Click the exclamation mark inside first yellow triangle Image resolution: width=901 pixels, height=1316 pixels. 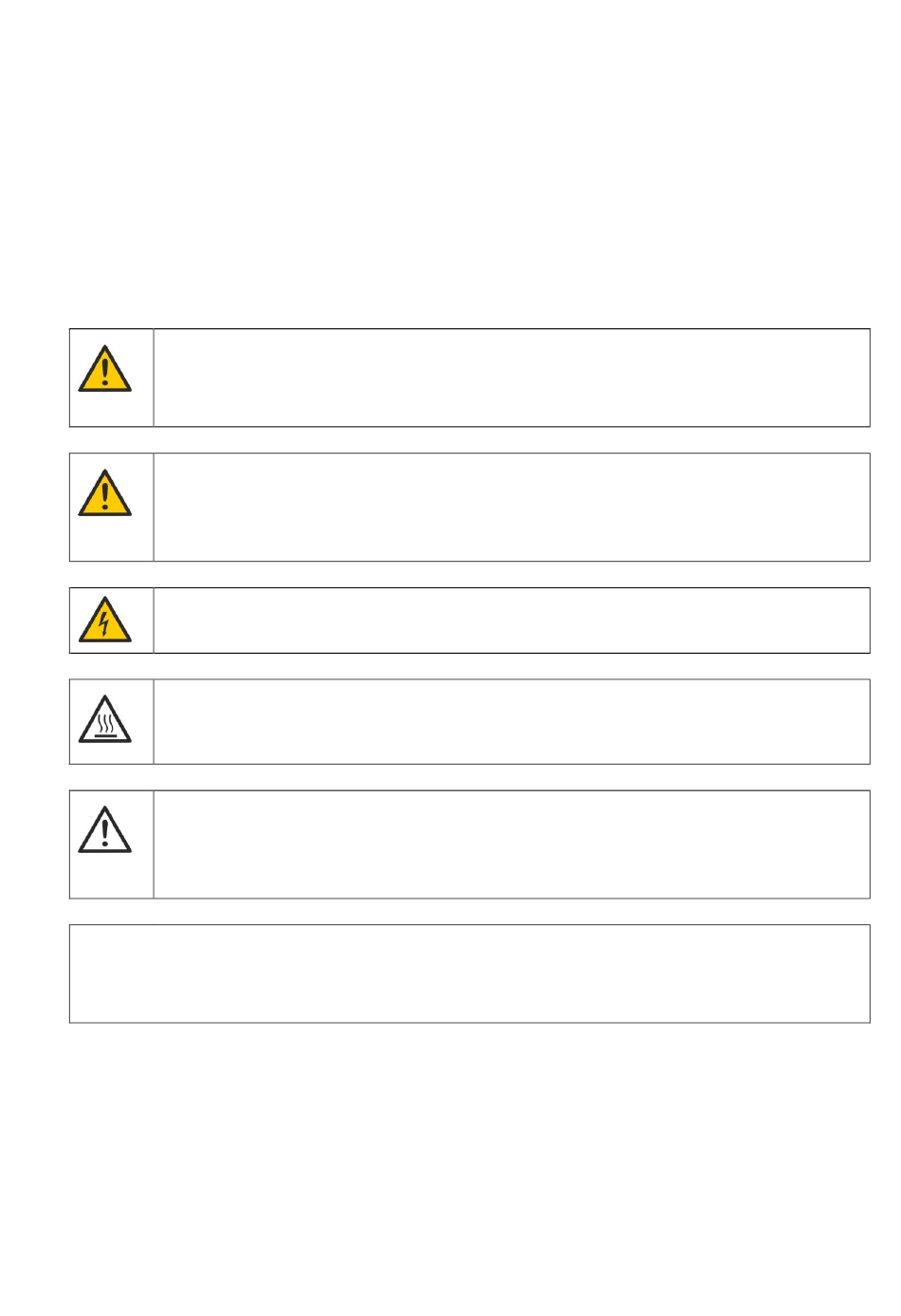point(104,371)
